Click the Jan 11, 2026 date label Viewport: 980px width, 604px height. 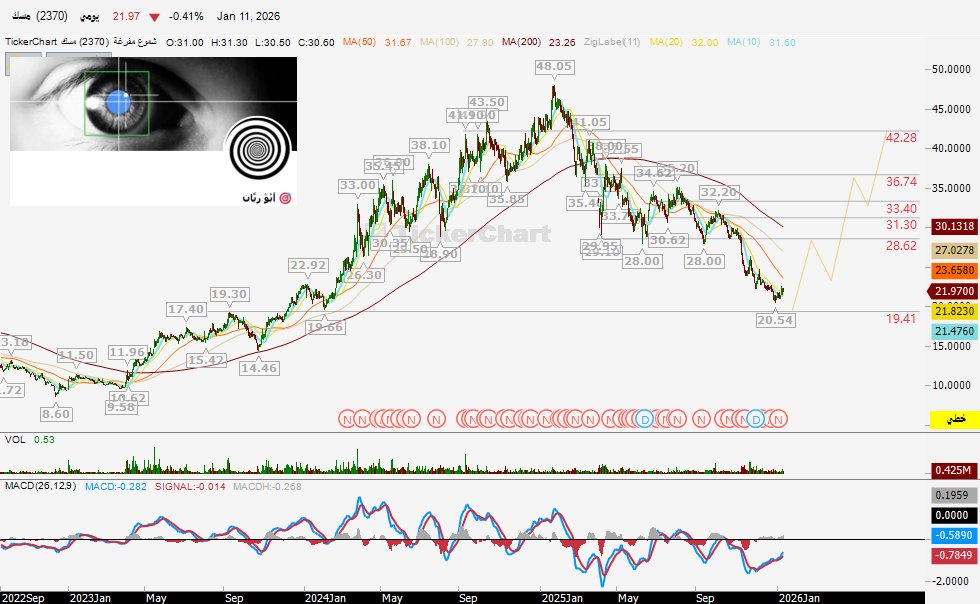(x=248, y=16)
